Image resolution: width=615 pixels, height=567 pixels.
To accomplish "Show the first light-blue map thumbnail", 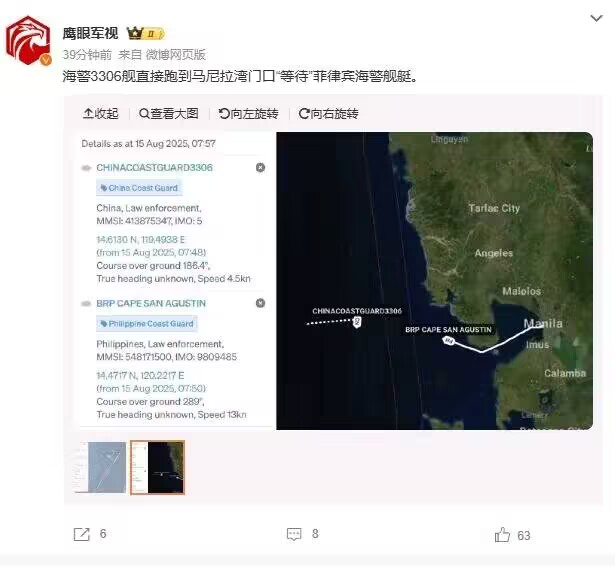I will coord(100,467).
